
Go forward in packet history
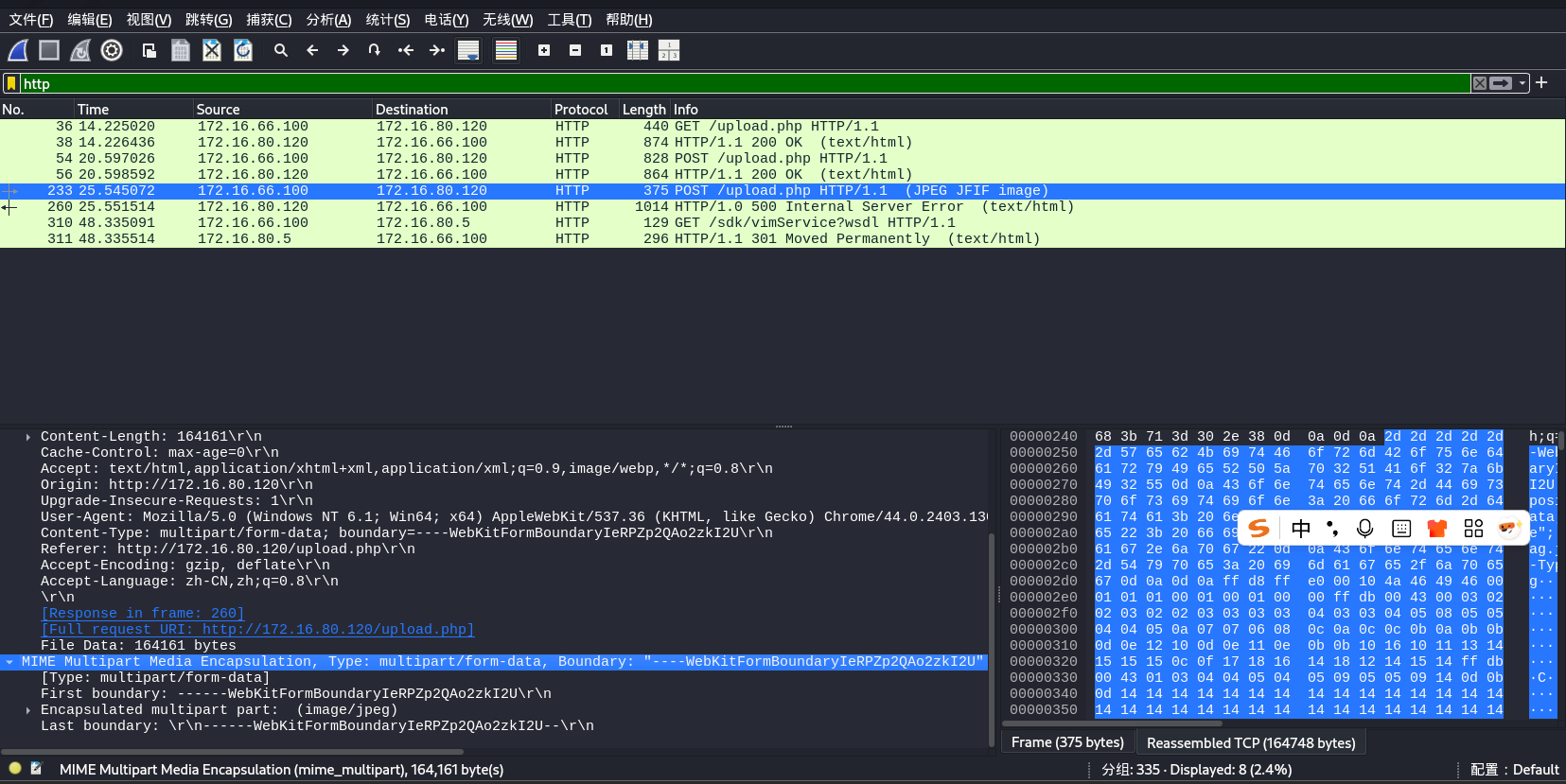click(343, 50)
